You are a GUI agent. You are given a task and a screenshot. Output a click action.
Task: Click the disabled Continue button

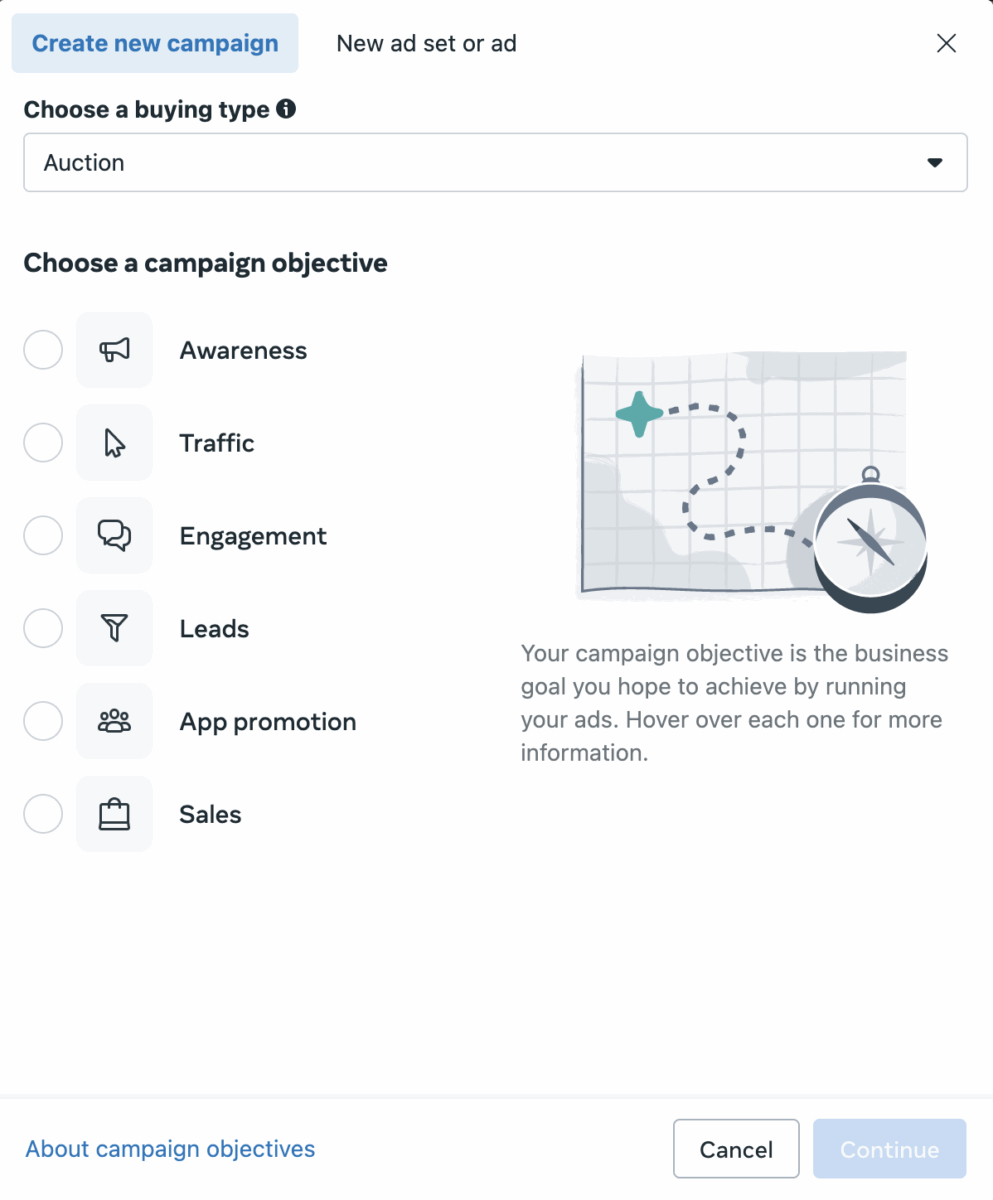pyautogui.click(x=889, y=1148)
